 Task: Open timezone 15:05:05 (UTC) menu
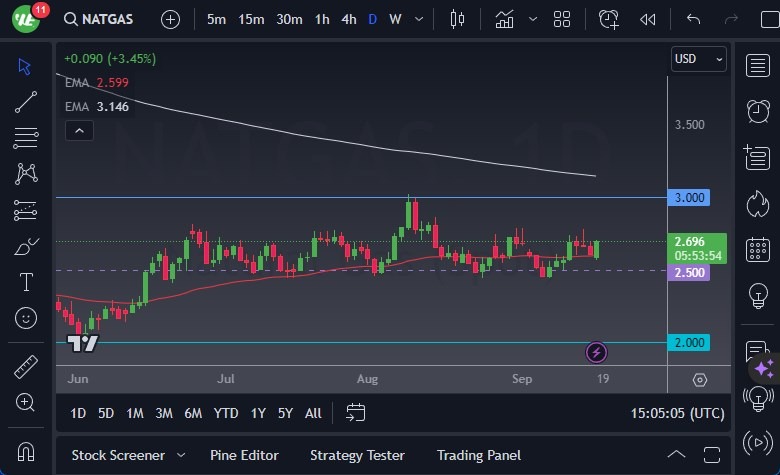point(677,413)
